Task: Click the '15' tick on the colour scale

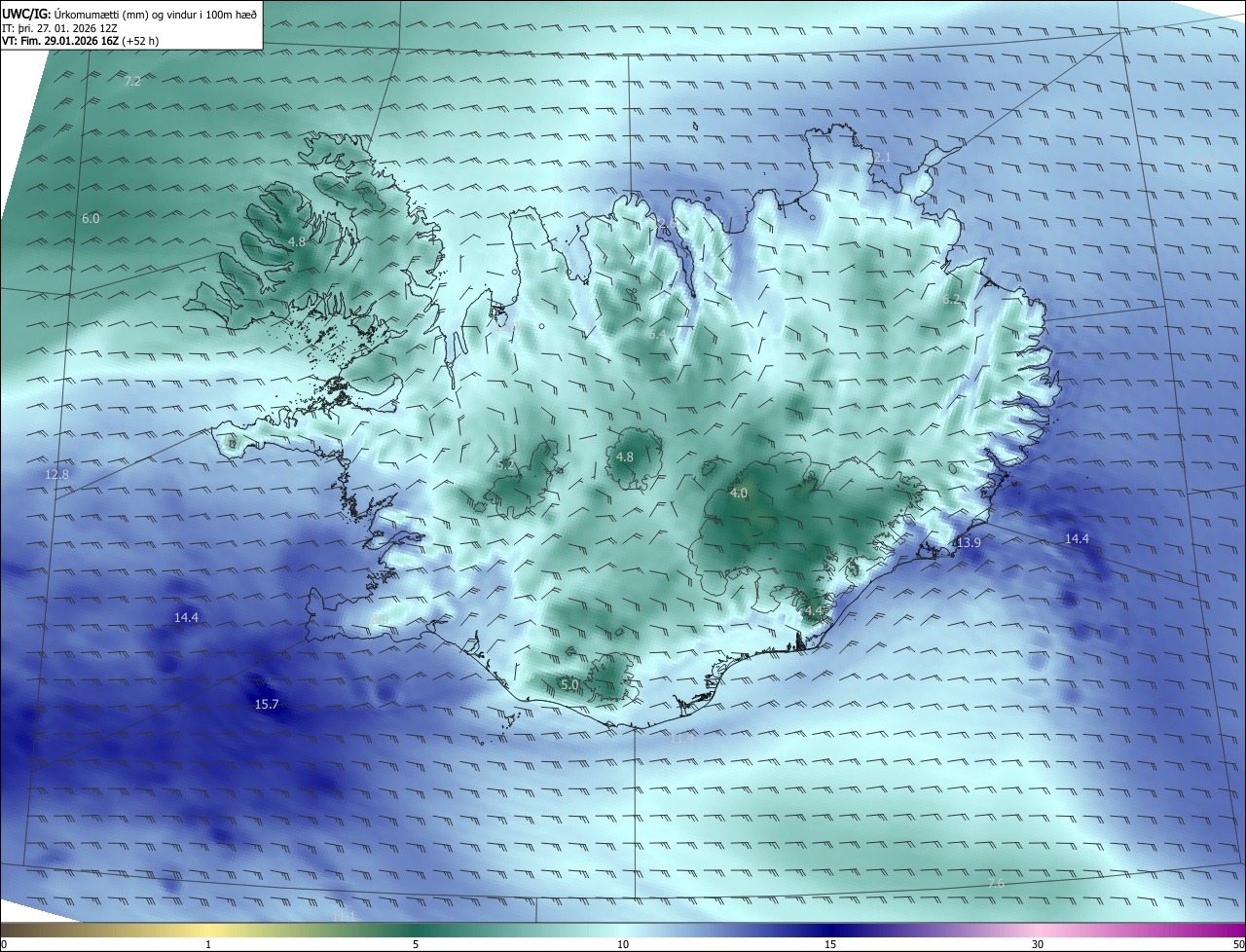Action: (x=830, y=944)
